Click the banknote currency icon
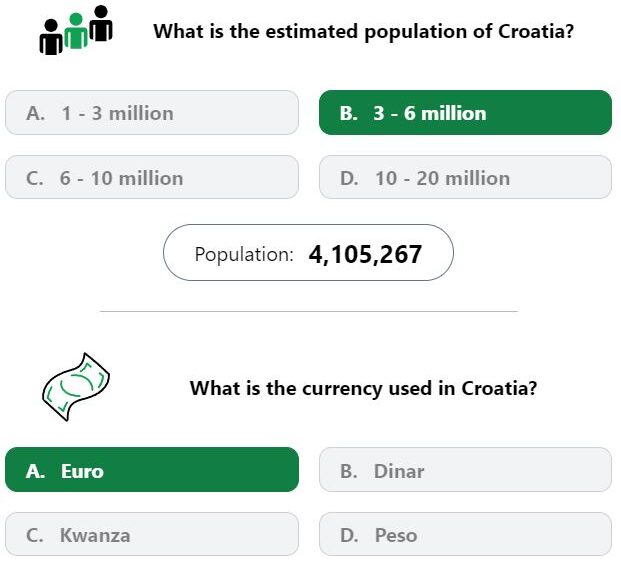The height and width of the screenshot is (570, 621). click(x=76, y=387)
